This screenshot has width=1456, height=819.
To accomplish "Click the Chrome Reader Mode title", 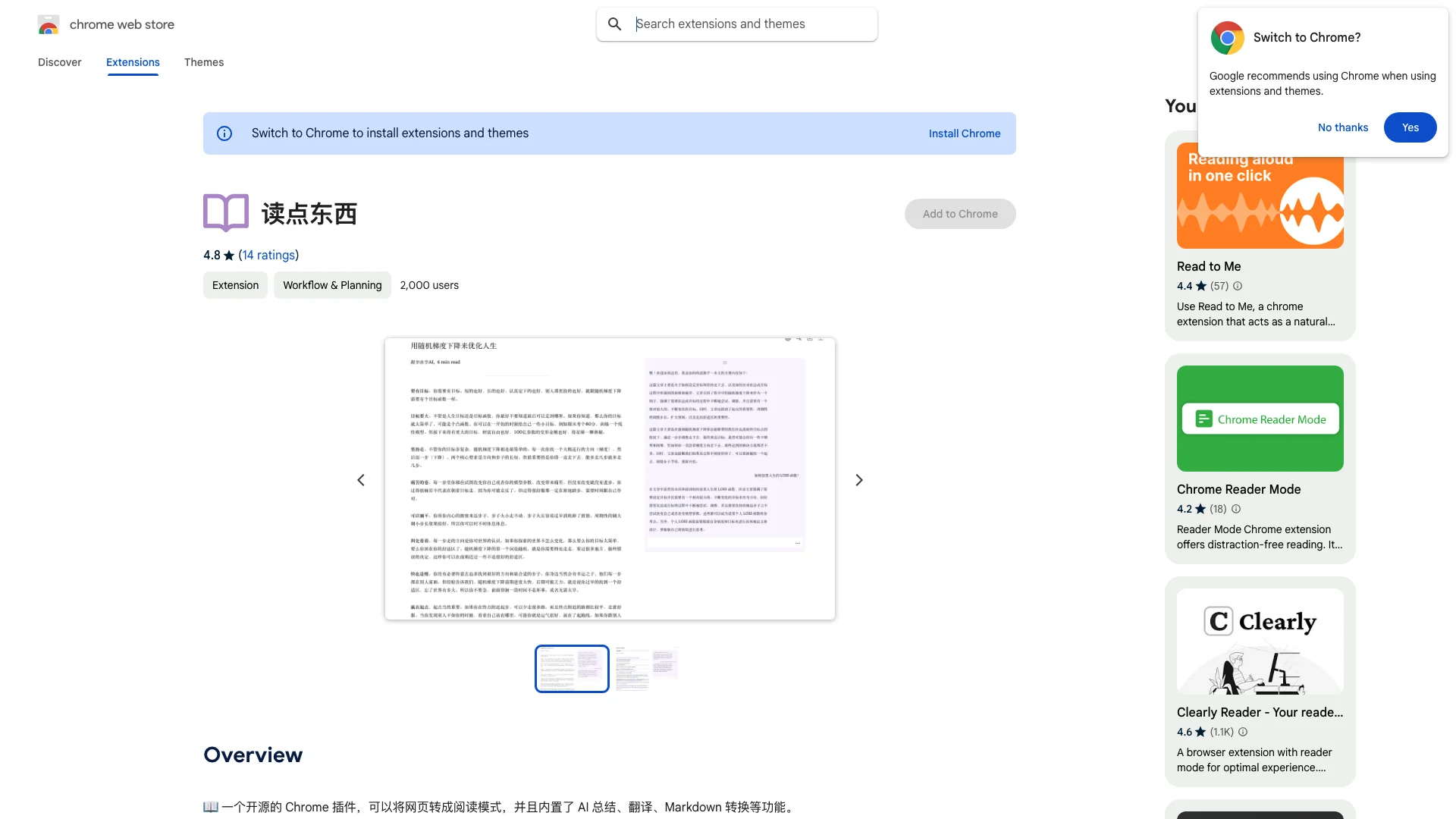I will tap(1239, 489).
